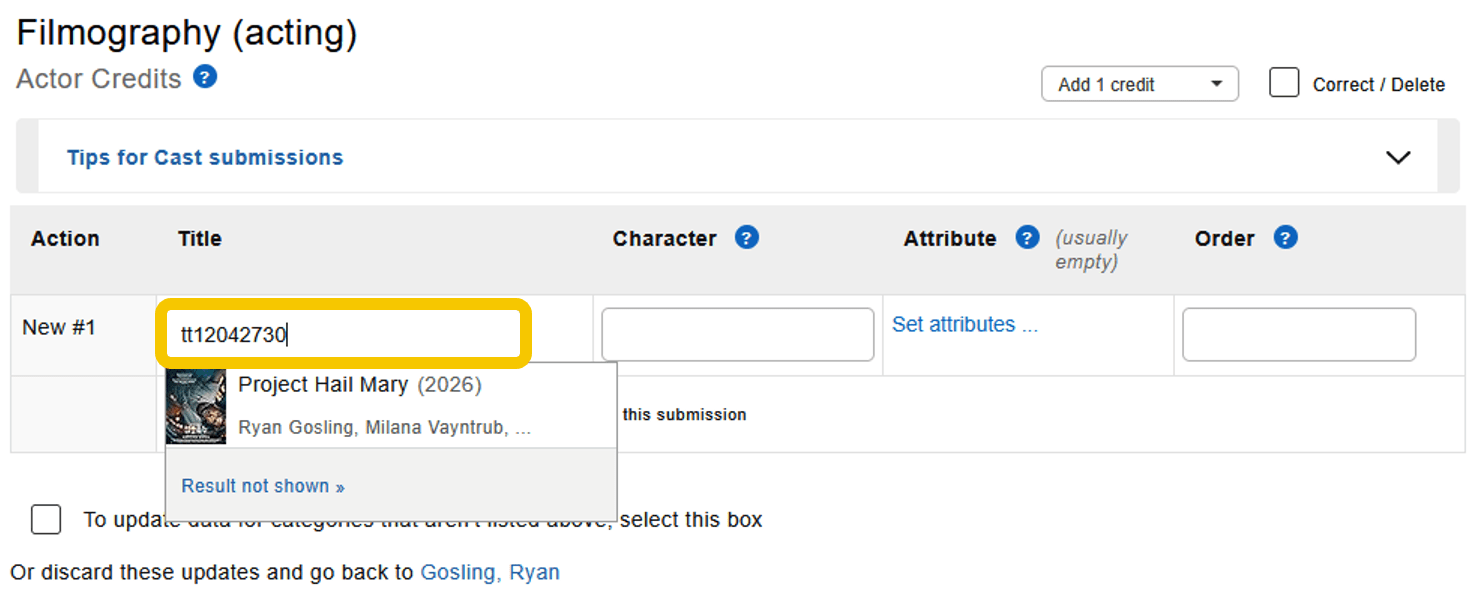Viewport: 1480px width, 600px height.
Task: Click Result not shown in the suggestion list
Action: tap(263, 486)
